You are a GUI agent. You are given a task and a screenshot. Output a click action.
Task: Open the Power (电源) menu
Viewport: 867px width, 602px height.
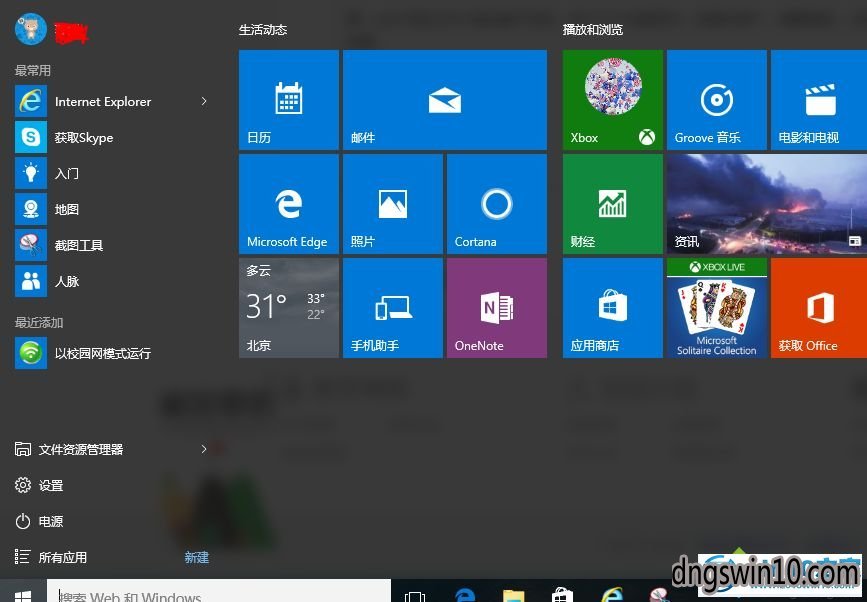(x=39, y=521)
